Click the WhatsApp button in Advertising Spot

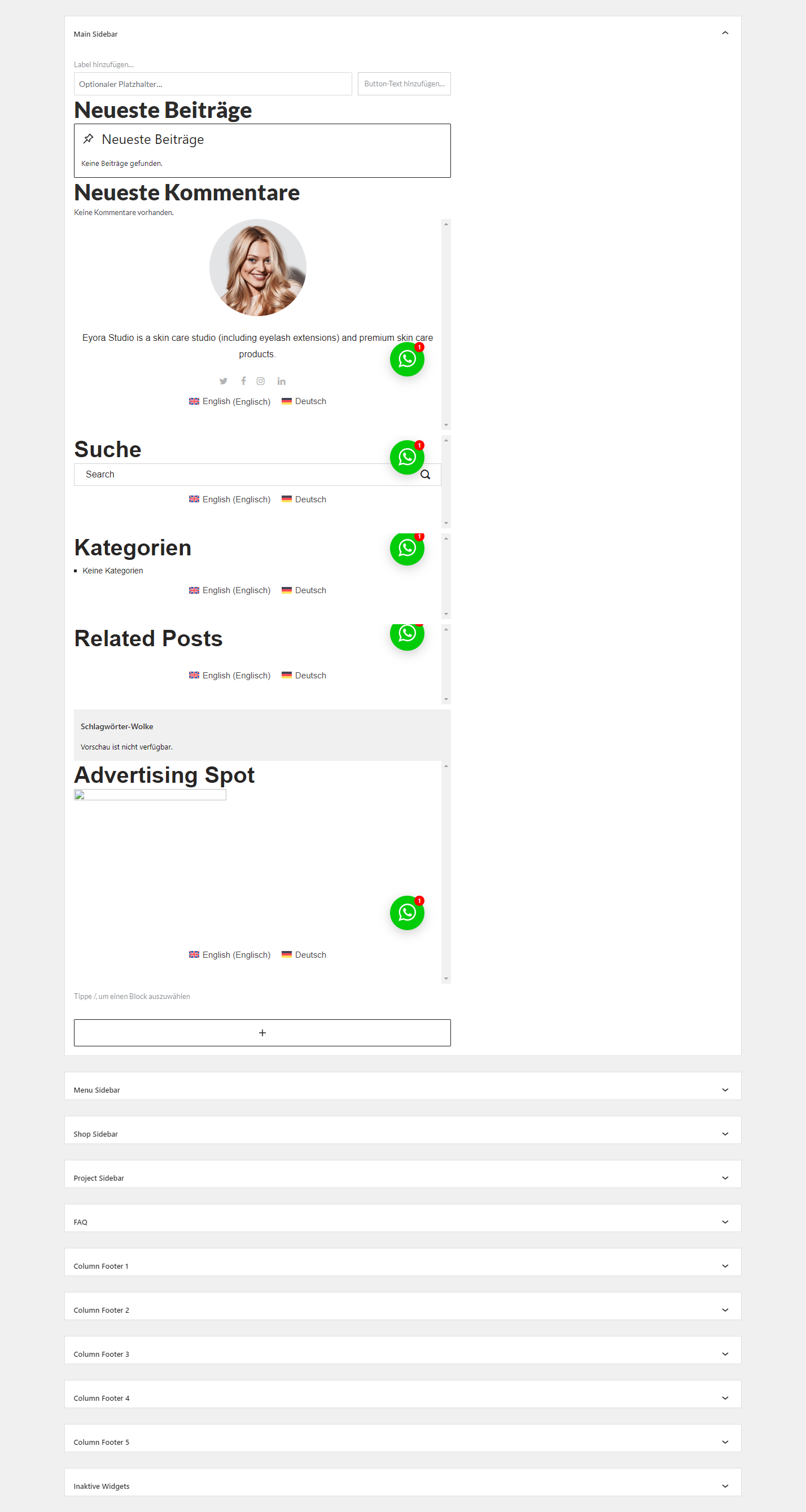[x=407, y=913]
